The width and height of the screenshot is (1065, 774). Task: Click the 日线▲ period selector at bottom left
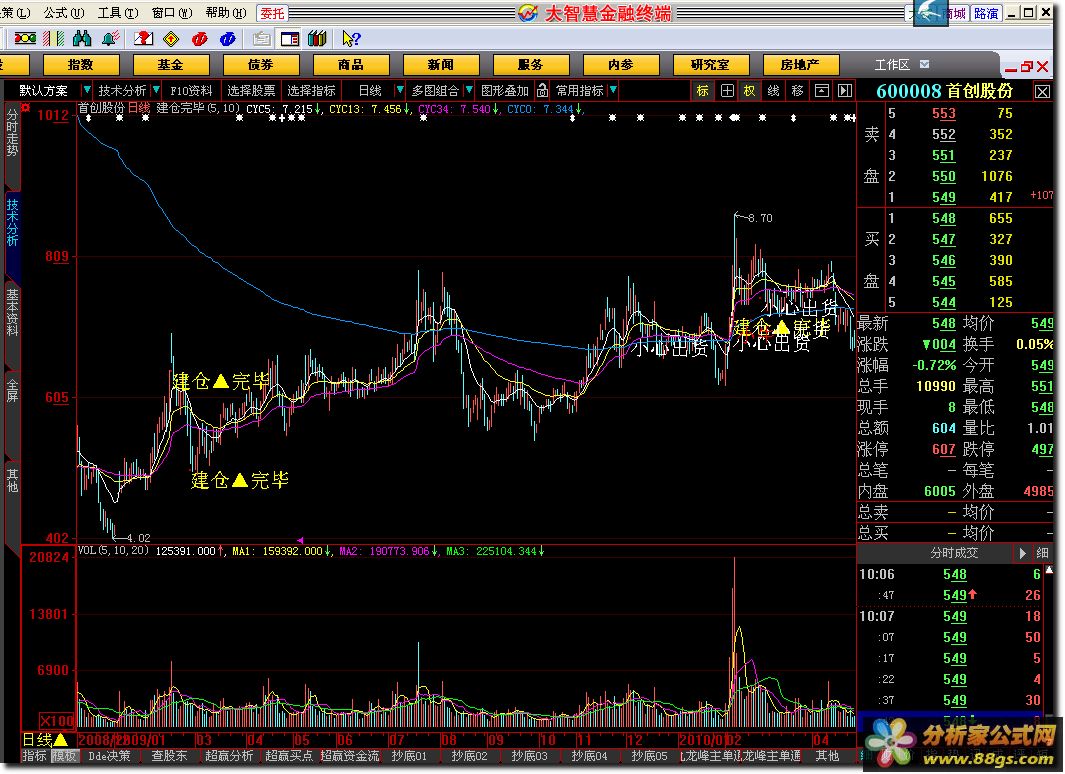coord(45,739)
